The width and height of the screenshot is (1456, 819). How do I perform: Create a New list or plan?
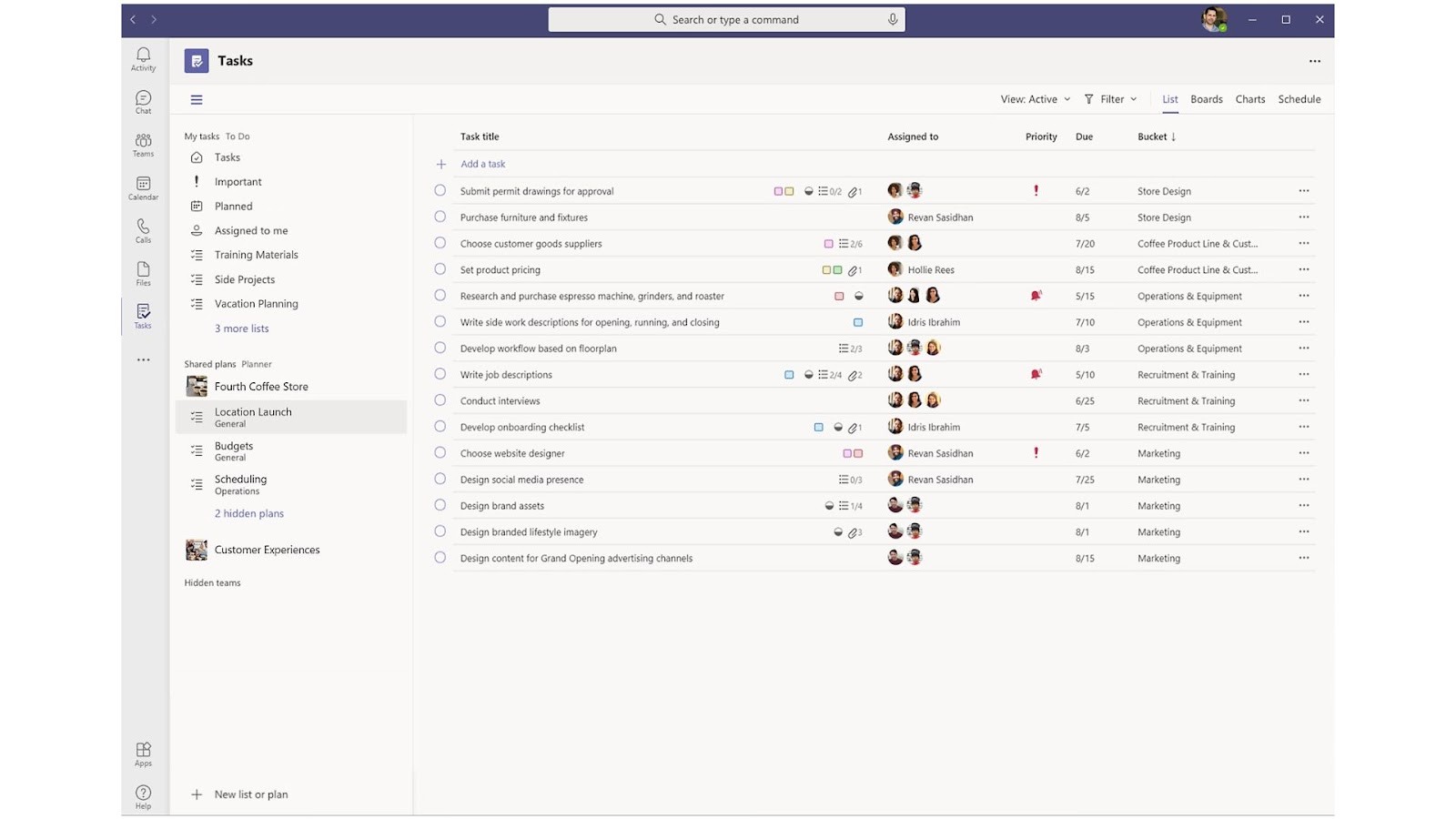click(x=250, y=794)
